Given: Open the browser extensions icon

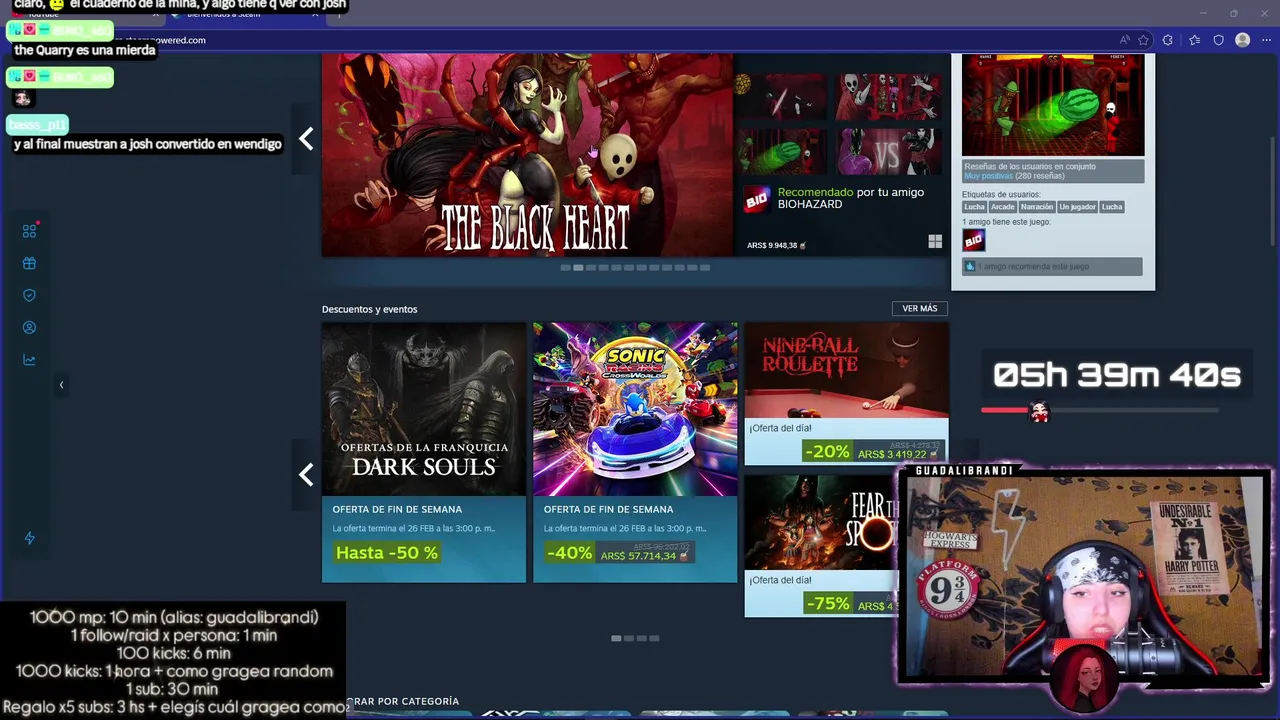Looking at the screenshot, I should point(1168,40).
